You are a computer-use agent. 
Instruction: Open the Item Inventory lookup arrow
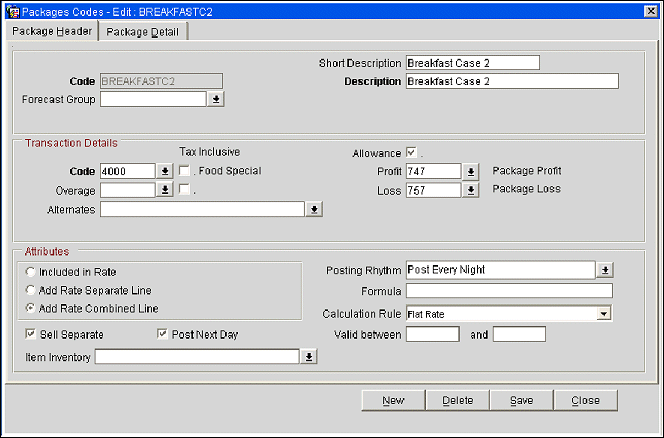pos(309,356)
